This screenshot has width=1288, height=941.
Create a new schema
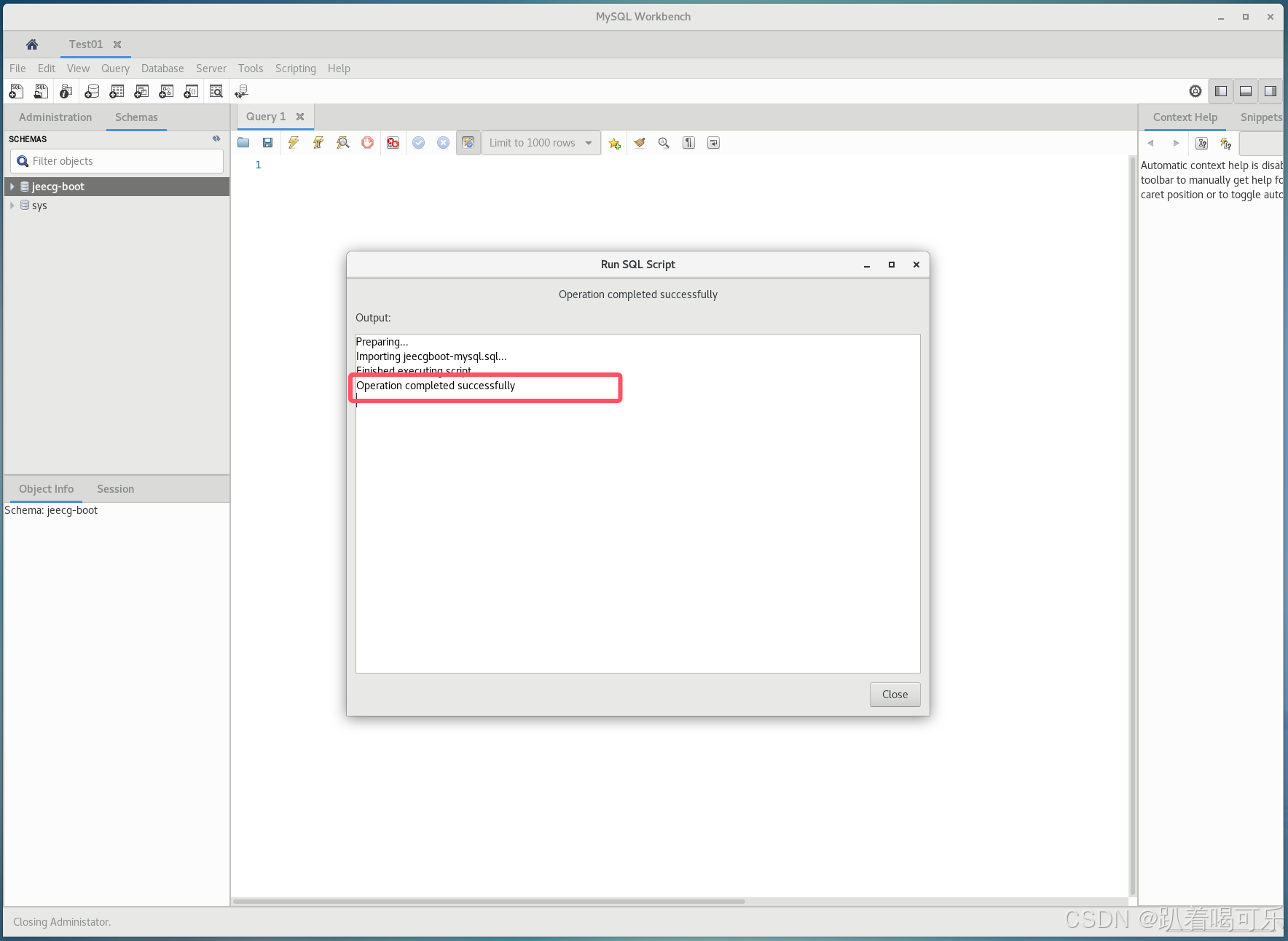92,91
